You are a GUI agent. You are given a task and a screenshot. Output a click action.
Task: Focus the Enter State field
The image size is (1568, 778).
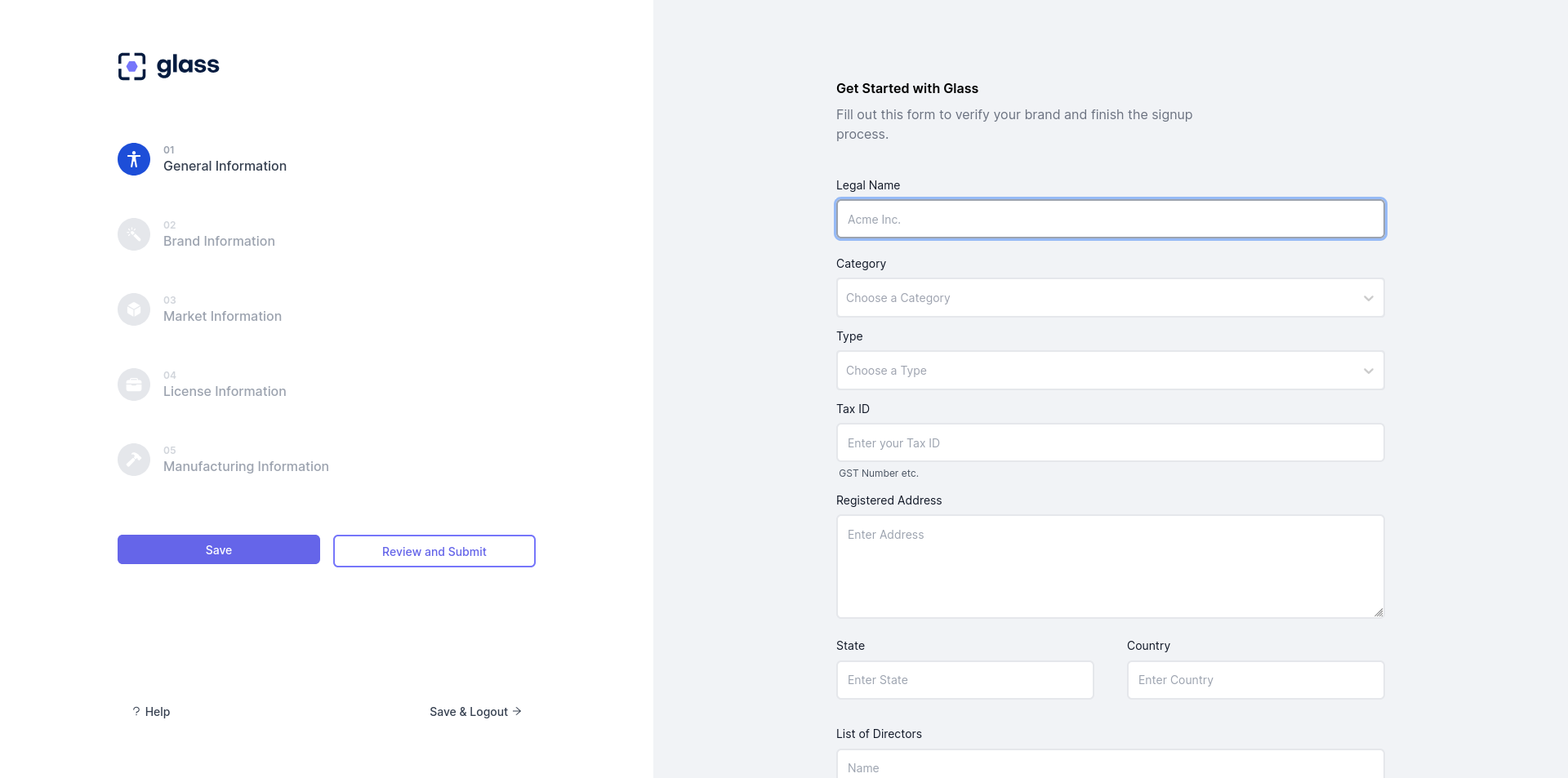(x=964, y=680)
